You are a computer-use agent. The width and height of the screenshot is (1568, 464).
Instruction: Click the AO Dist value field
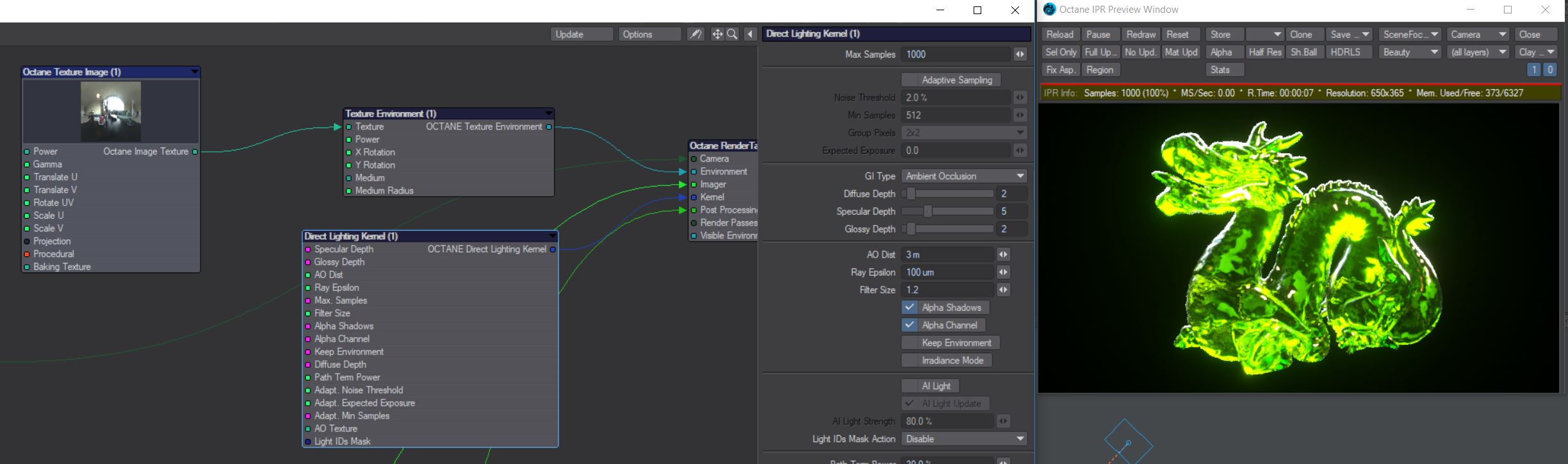[947, 254]
